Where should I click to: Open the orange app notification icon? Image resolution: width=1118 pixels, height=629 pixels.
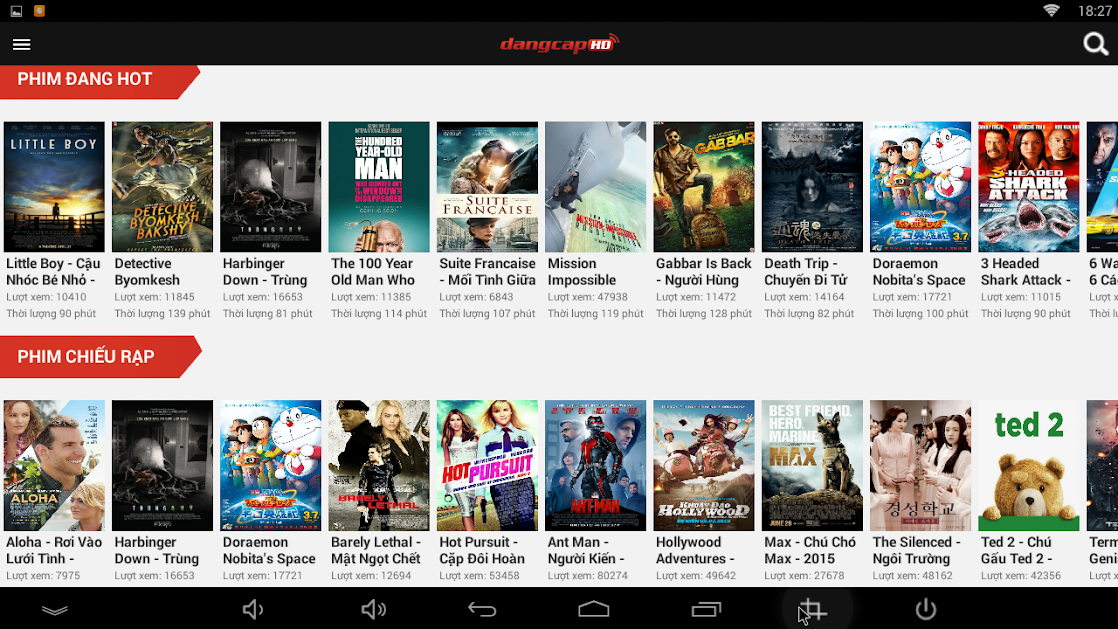click(39, 11)
